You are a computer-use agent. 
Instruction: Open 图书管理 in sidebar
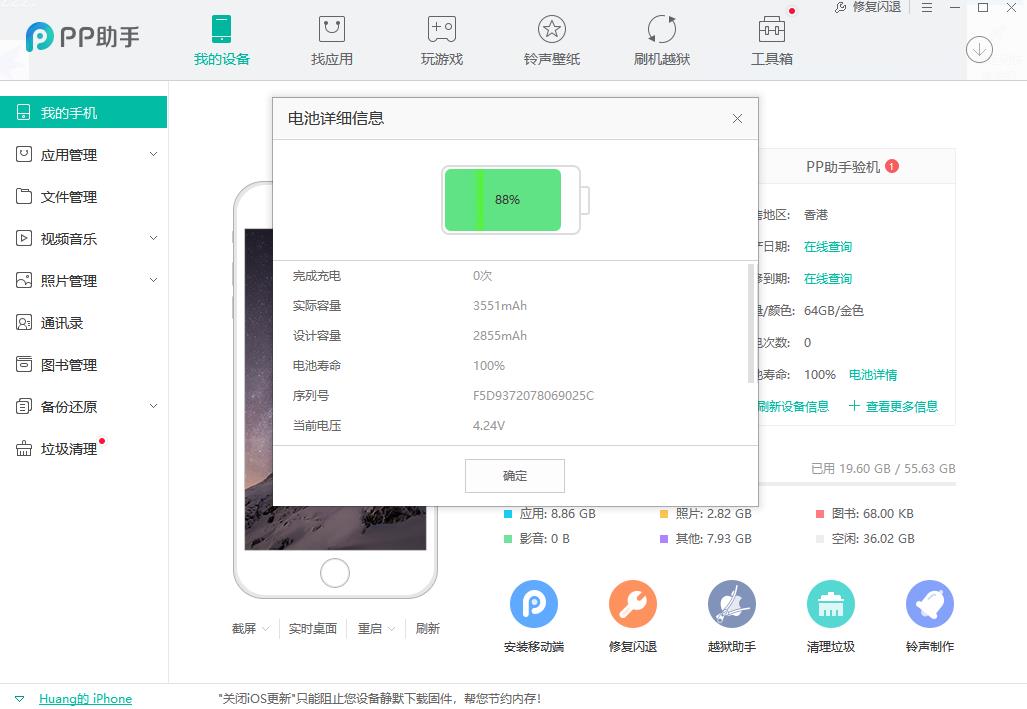point(69,364)
